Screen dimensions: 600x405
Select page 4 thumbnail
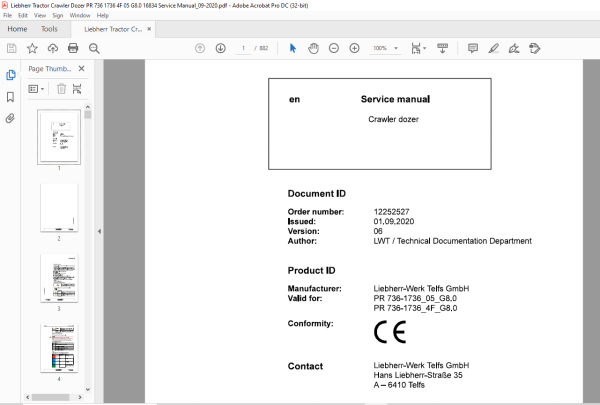[59, 348]
